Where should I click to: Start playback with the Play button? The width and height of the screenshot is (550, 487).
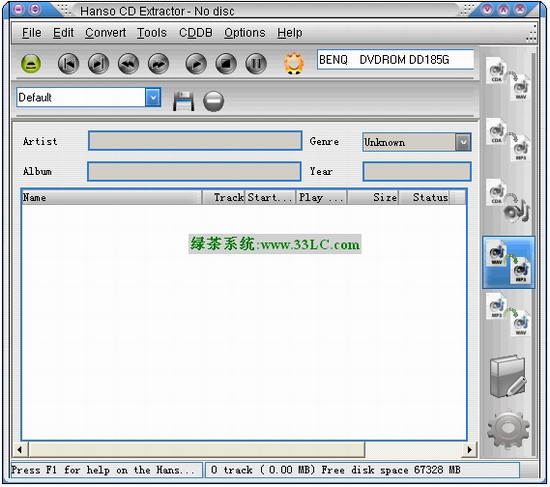196,64
